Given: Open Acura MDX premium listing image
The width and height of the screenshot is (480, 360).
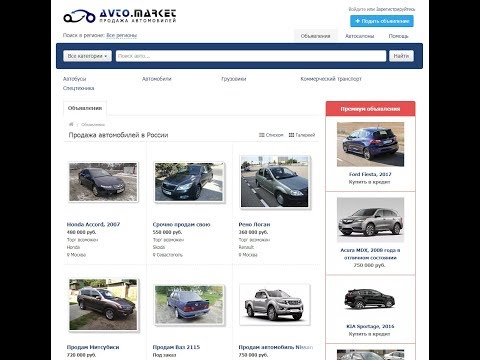Looking at the screenshot, I should (x=370, y=220).
